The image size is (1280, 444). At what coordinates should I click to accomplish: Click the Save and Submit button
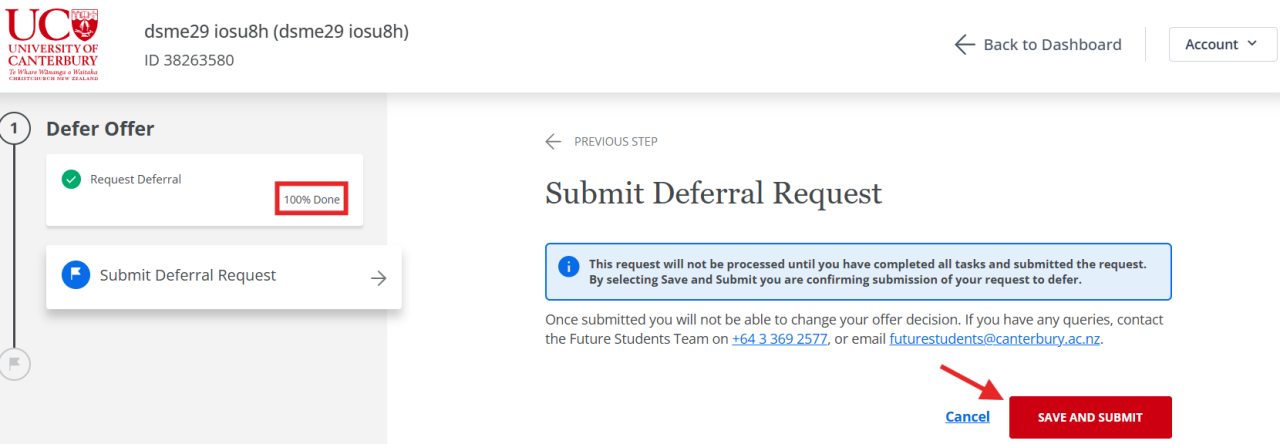click(x=1090, y=417)
